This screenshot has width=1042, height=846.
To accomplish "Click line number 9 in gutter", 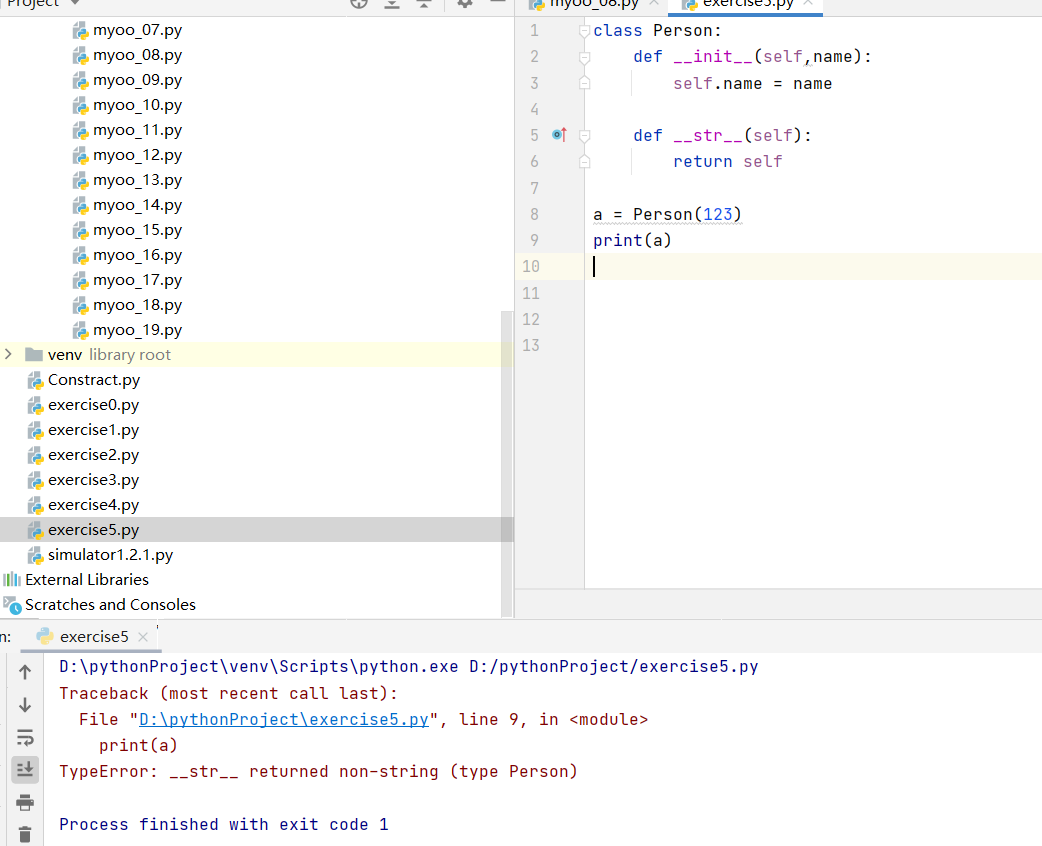I will (534, 240).
